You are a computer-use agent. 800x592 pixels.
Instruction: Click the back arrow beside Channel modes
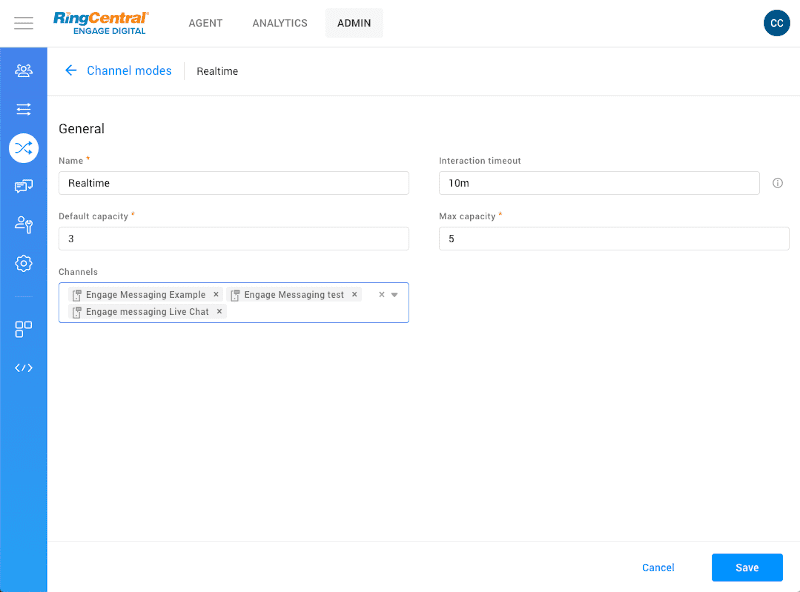click(70, 71)
